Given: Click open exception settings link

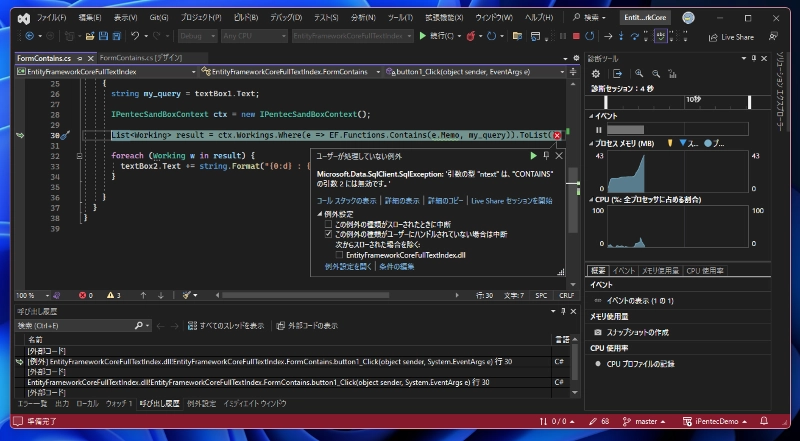Looking at the screenshot, I should point(348,266).
